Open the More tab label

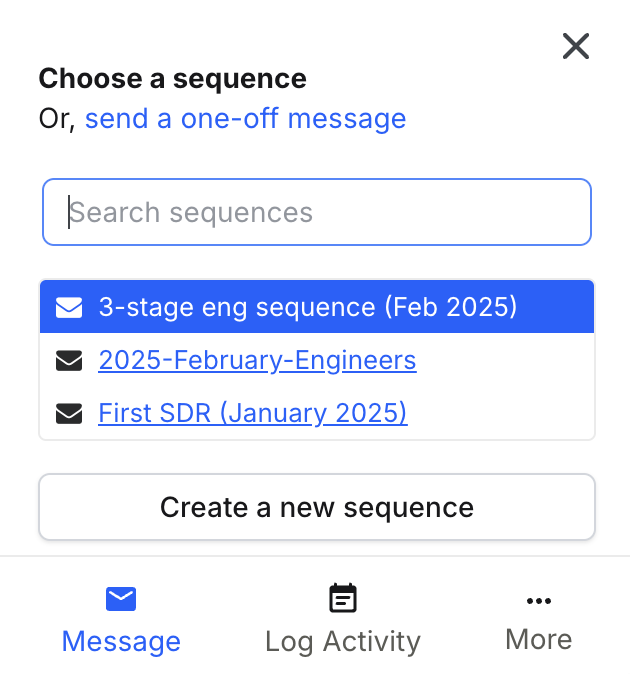pos(538,640)
